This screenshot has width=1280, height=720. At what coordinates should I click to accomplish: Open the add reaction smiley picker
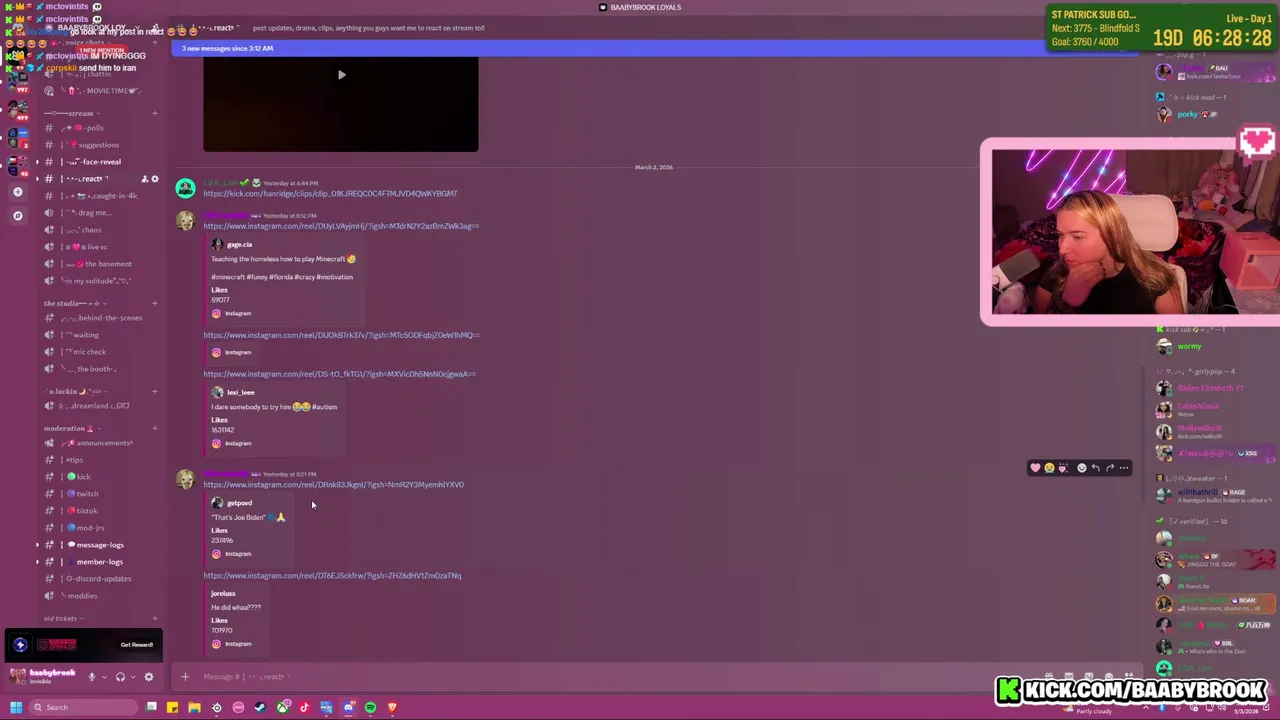[x=1081, y=468]
